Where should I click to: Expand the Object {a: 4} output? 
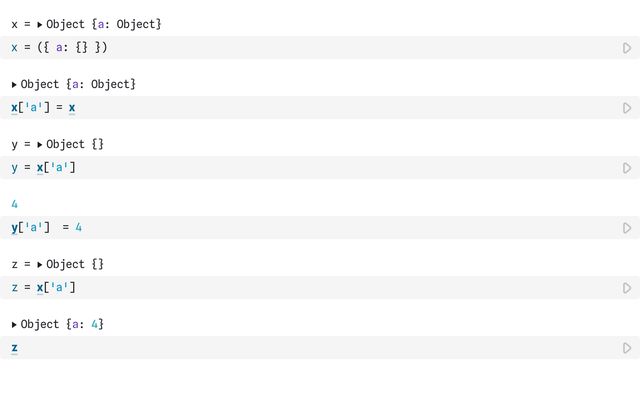pyautogui.click(x=14, y=324)
